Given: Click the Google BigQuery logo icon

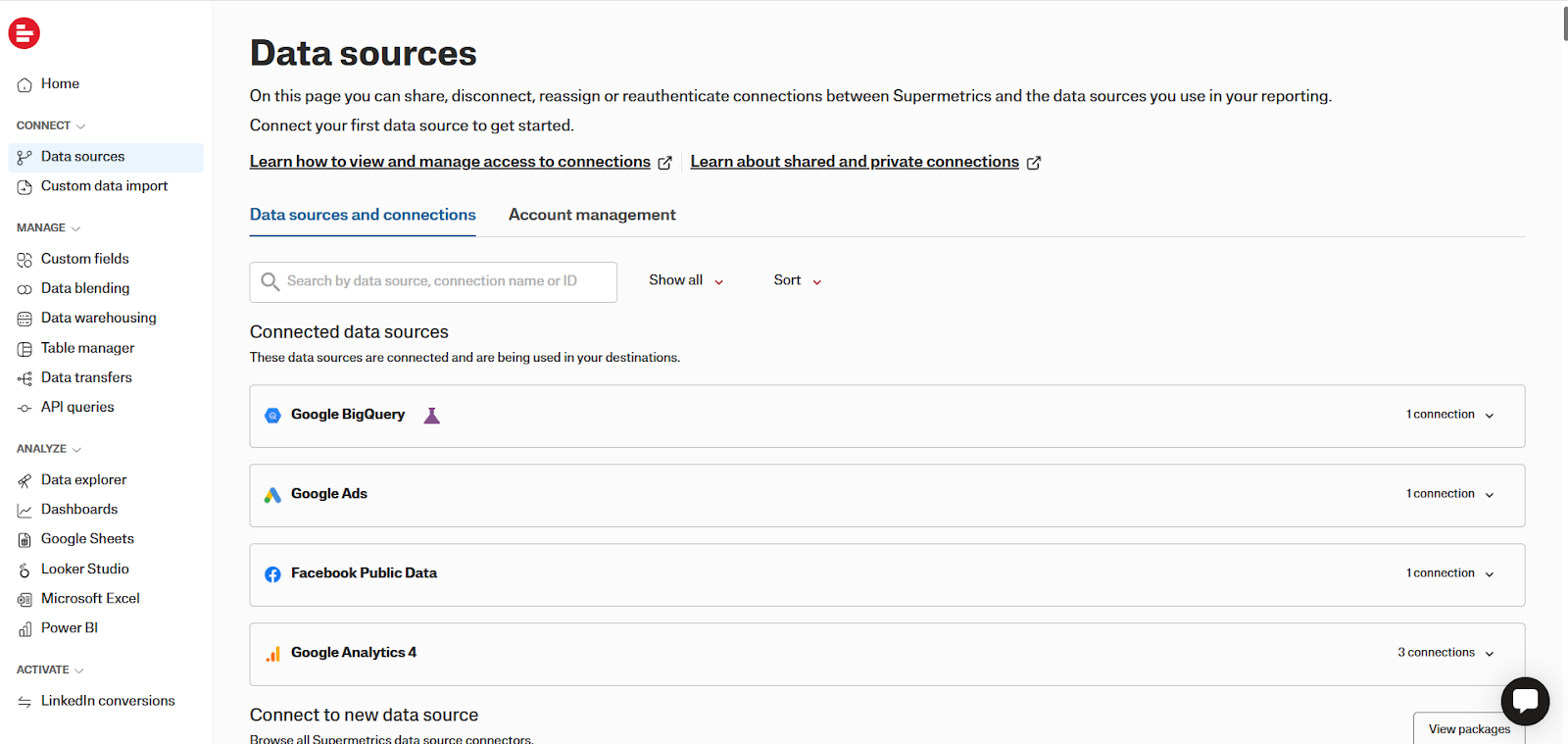Looking at the screenshot, I should coord(272,416).
